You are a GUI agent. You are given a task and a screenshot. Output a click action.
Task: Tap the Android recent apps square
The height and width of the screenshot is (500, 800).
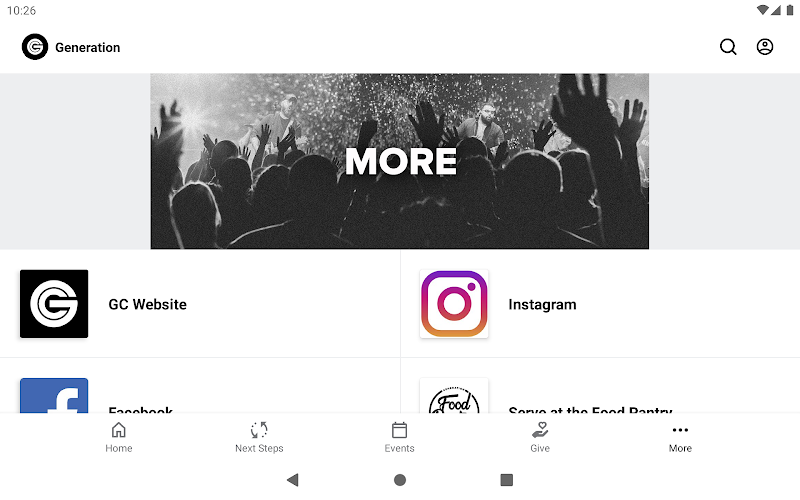click(507, 480)
